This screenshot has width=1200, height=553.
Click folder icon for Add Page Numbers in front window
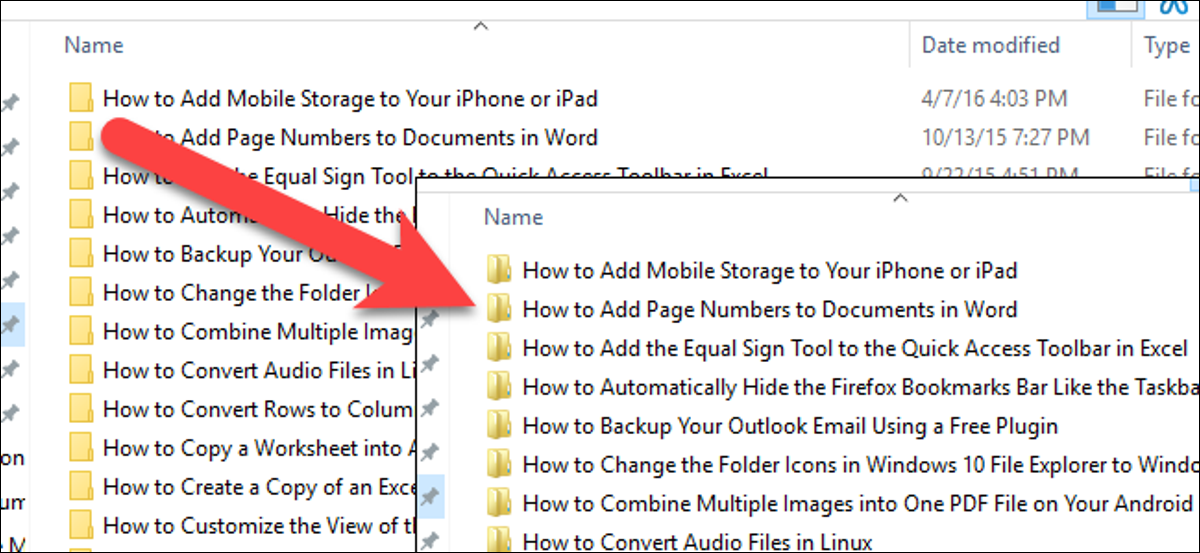(500, 309)
